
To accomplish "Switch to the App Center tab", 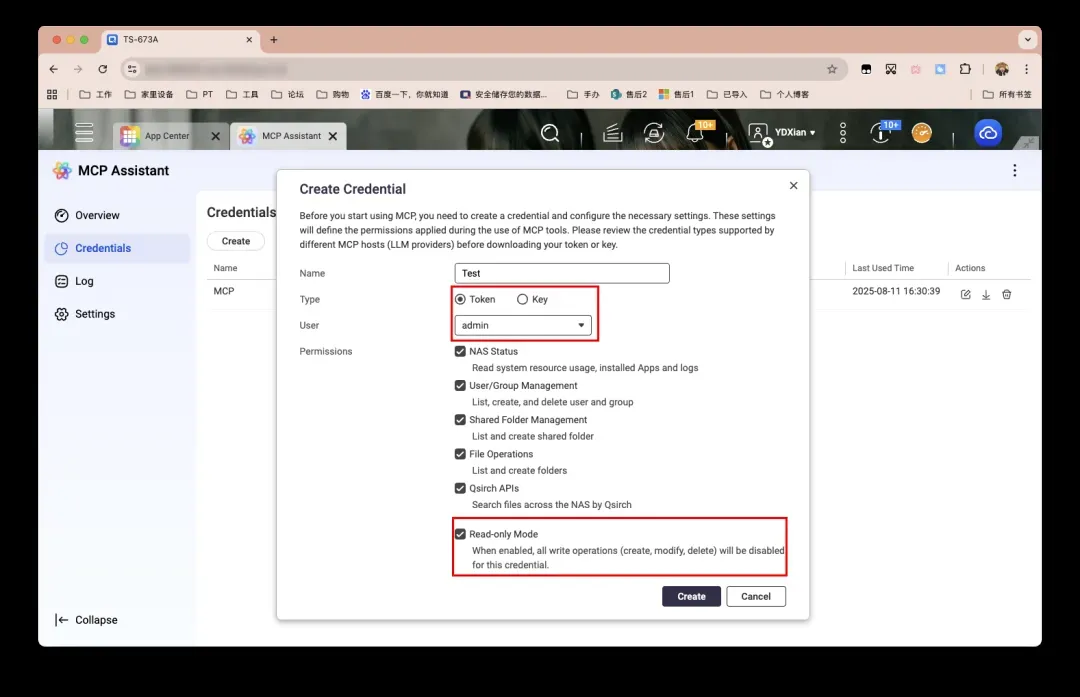I will coord(166,136).
